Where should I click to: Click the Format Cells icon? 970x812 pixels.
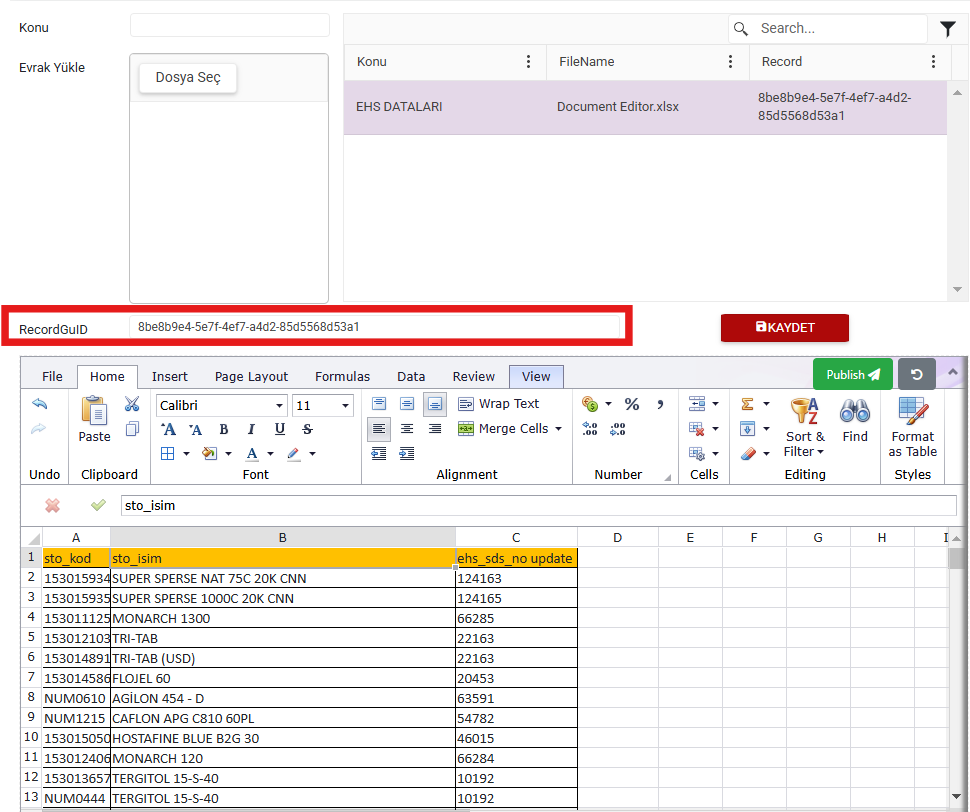[697, 454]
